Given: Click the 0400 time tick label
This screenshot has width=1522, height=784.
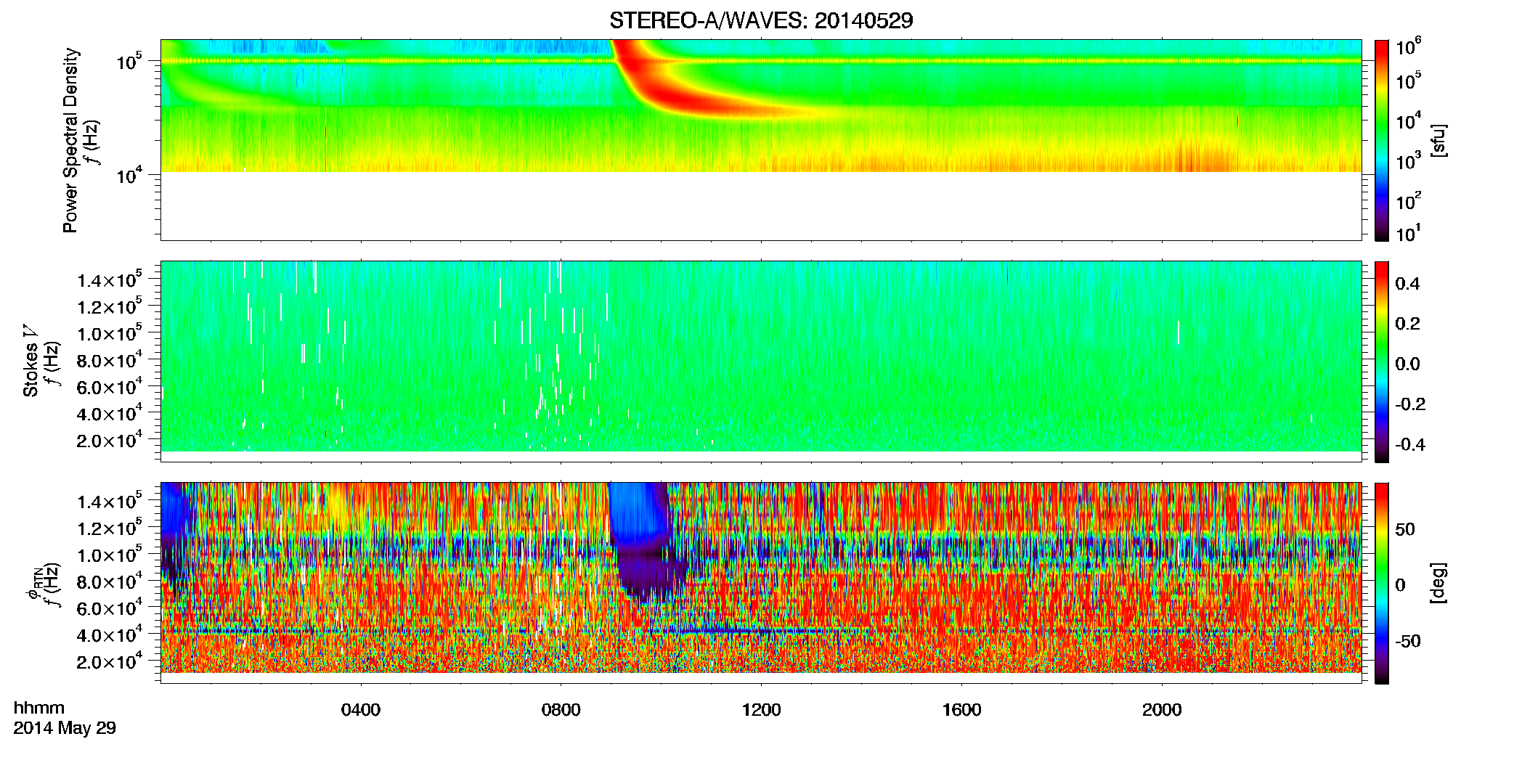Looking at the screenshot, I should coord(361,710).
